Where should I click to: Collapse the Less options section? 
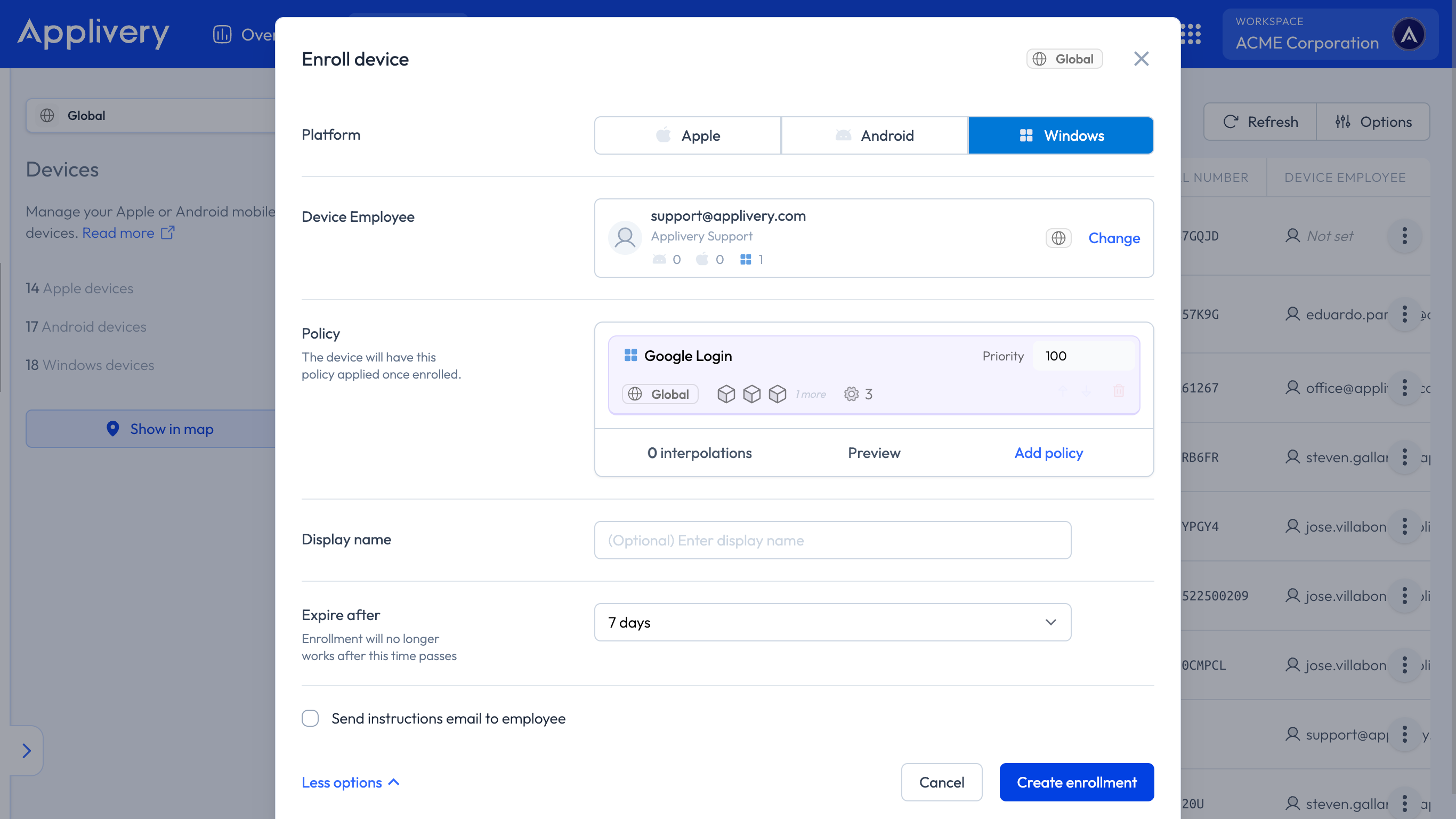351,782
